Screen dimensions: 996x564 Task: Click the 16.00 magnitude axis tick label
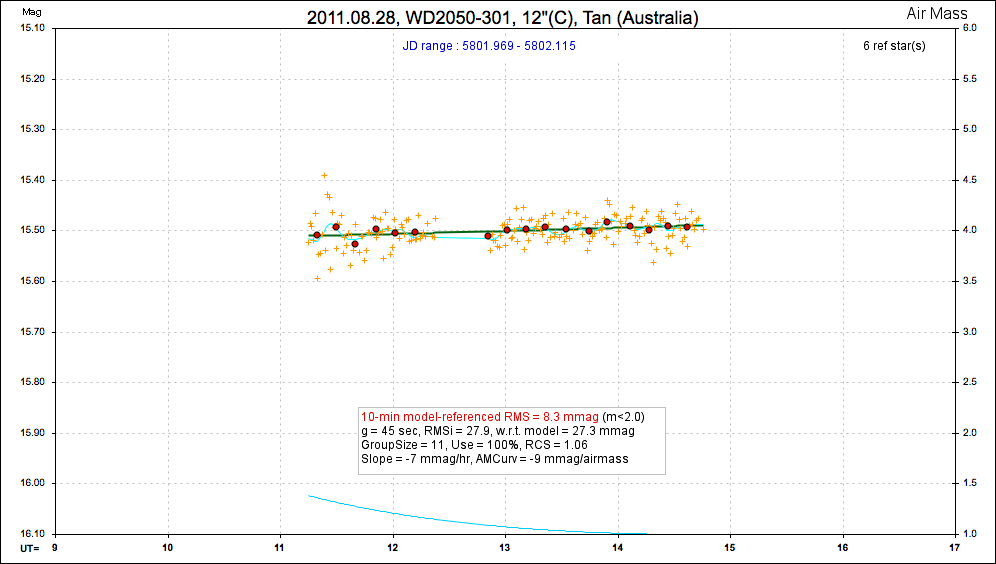[x=32, y=483]
